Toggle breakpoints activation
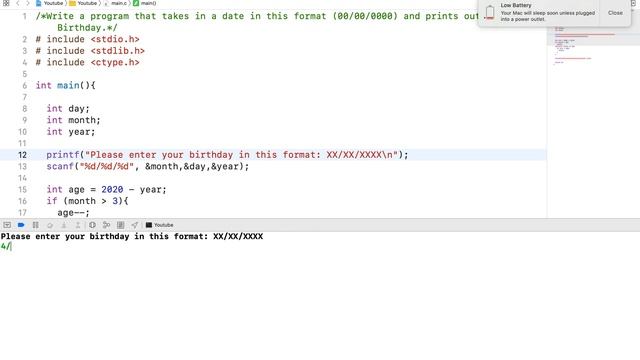640x360 pixels. pos(21,225)
